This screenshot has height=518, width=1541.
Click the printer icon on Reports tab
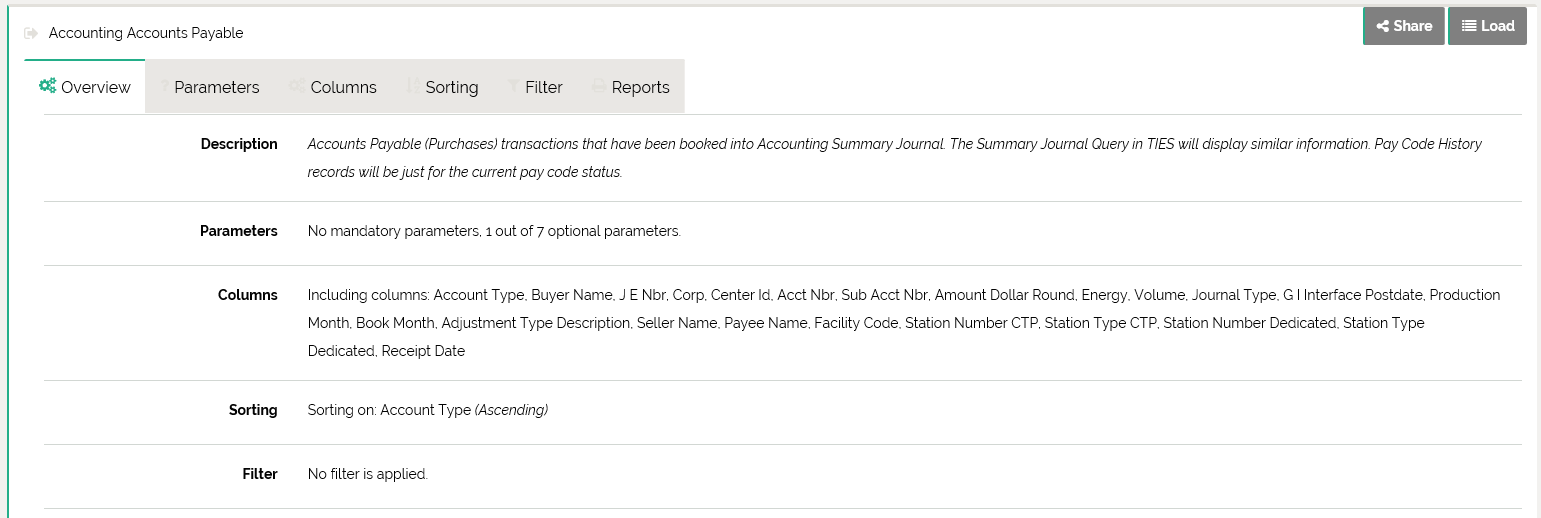coord(599,87)
